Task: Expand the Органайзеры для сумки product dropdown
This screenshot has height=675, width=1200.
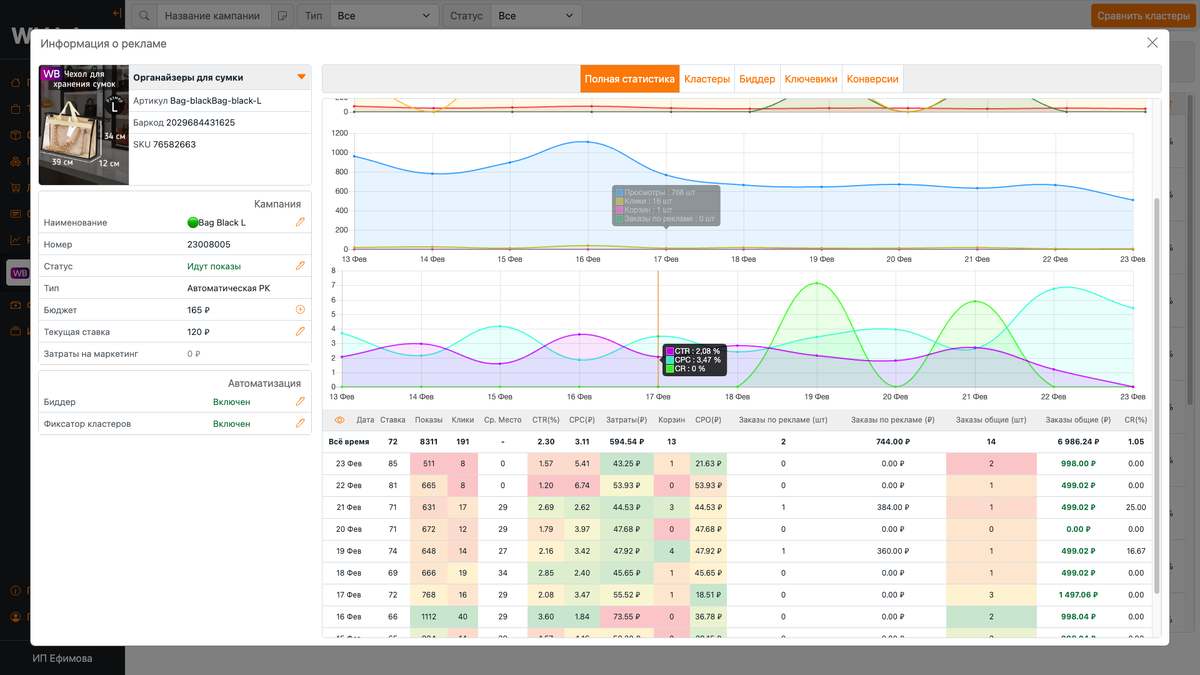Action: (x=301, y=77)
